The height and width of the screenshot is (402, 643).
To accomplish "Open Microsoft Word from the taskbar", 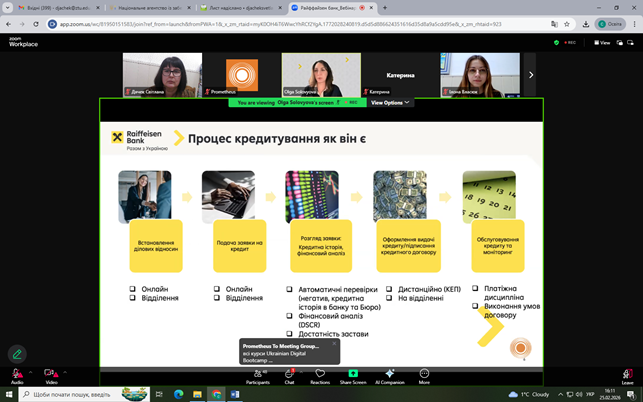I will click(x=237, y=394).
